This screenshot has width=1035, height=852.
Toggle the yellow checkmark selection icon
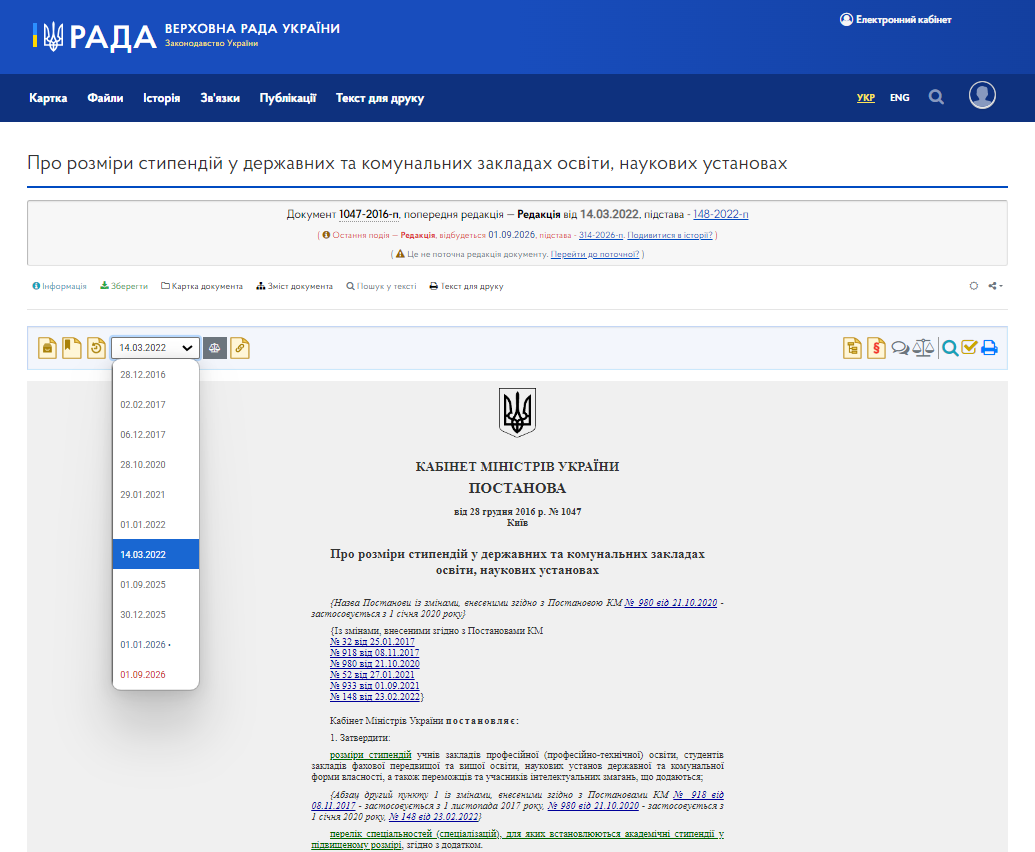tap(969, 347)
